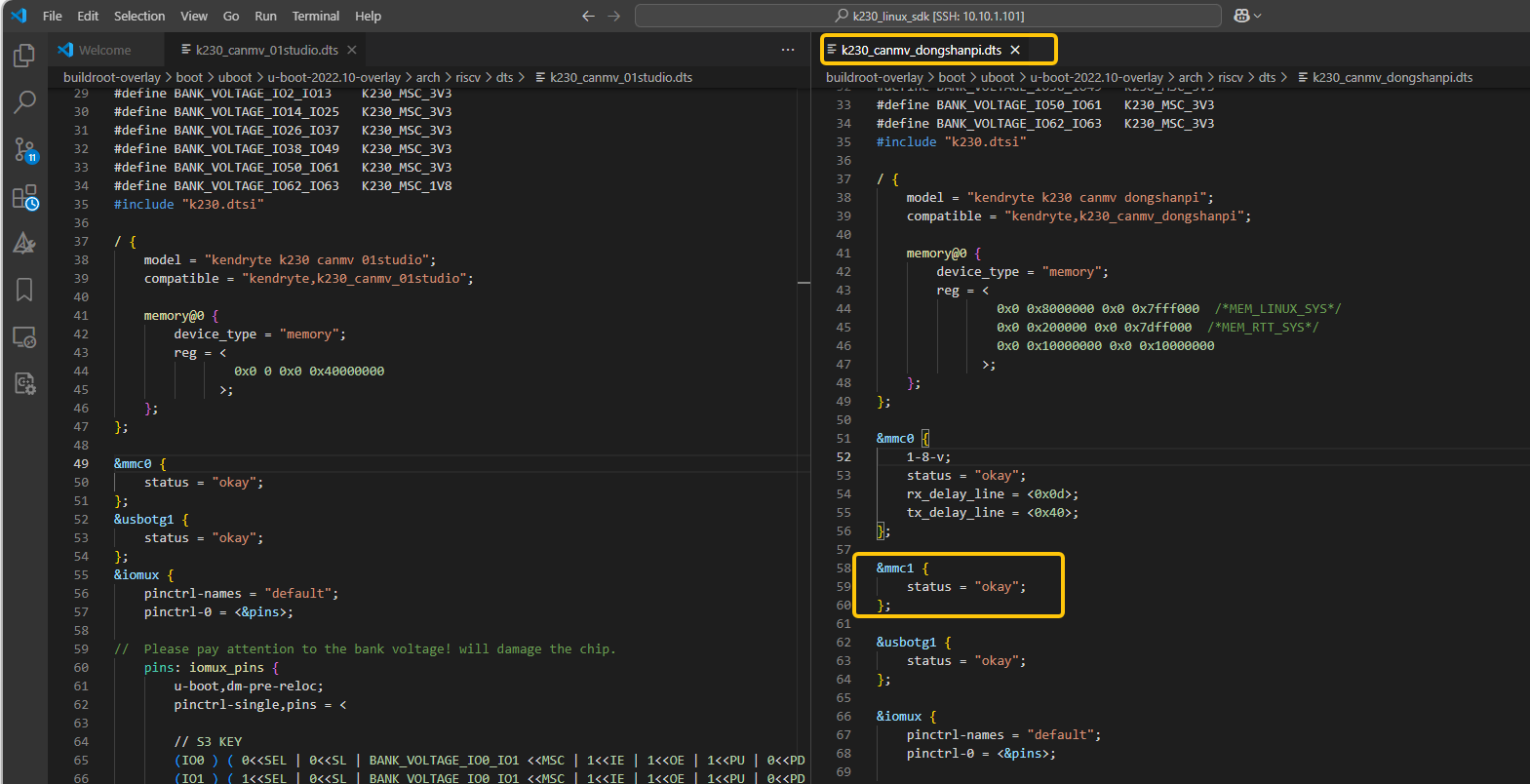
Task: Open Source Control with 11 pending changes
Action: 24,149
